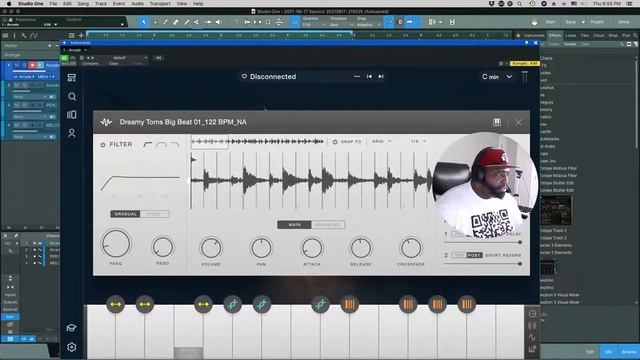The width and height of the screenshot is (640, 360).
Task: Open the Track menu
Action: tap(100, 4)
